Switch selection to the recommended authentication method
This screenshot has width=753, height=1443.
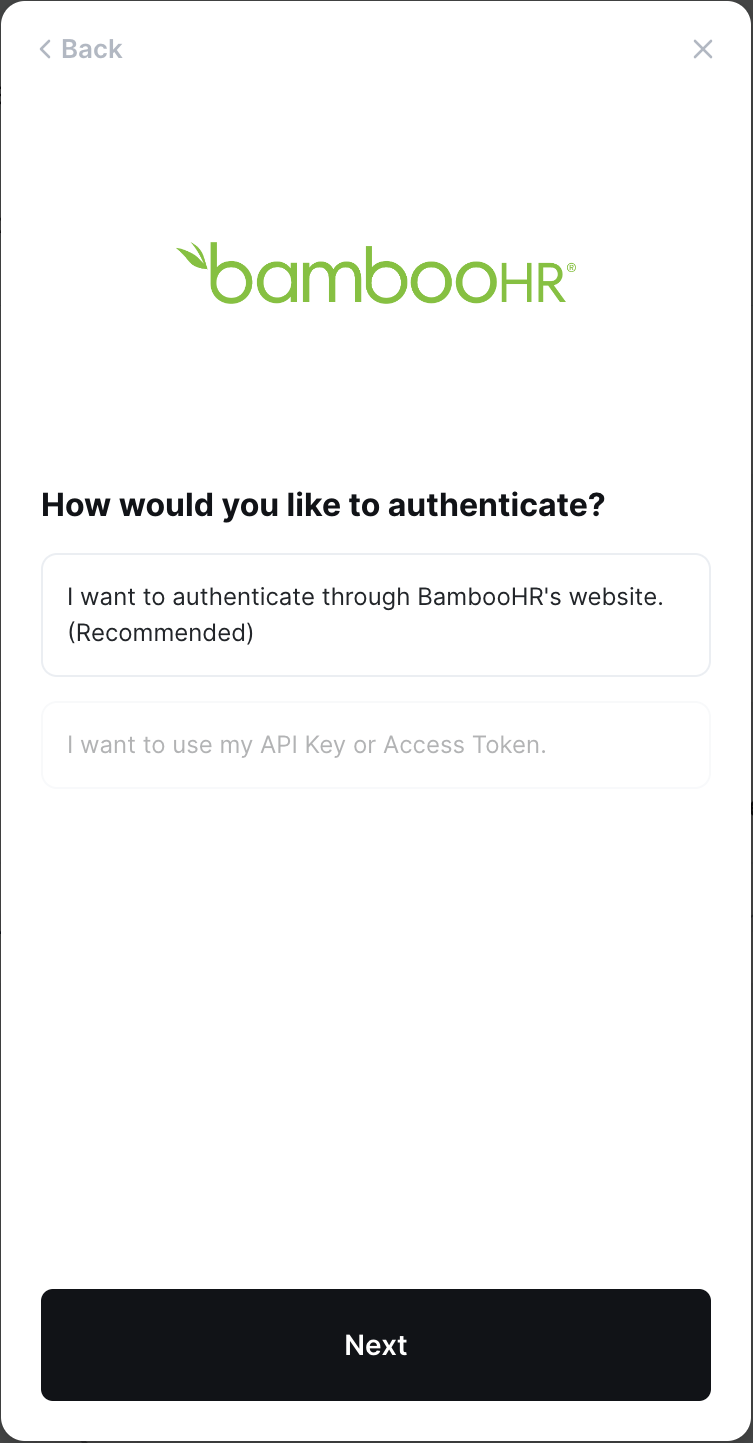[376, 614]
